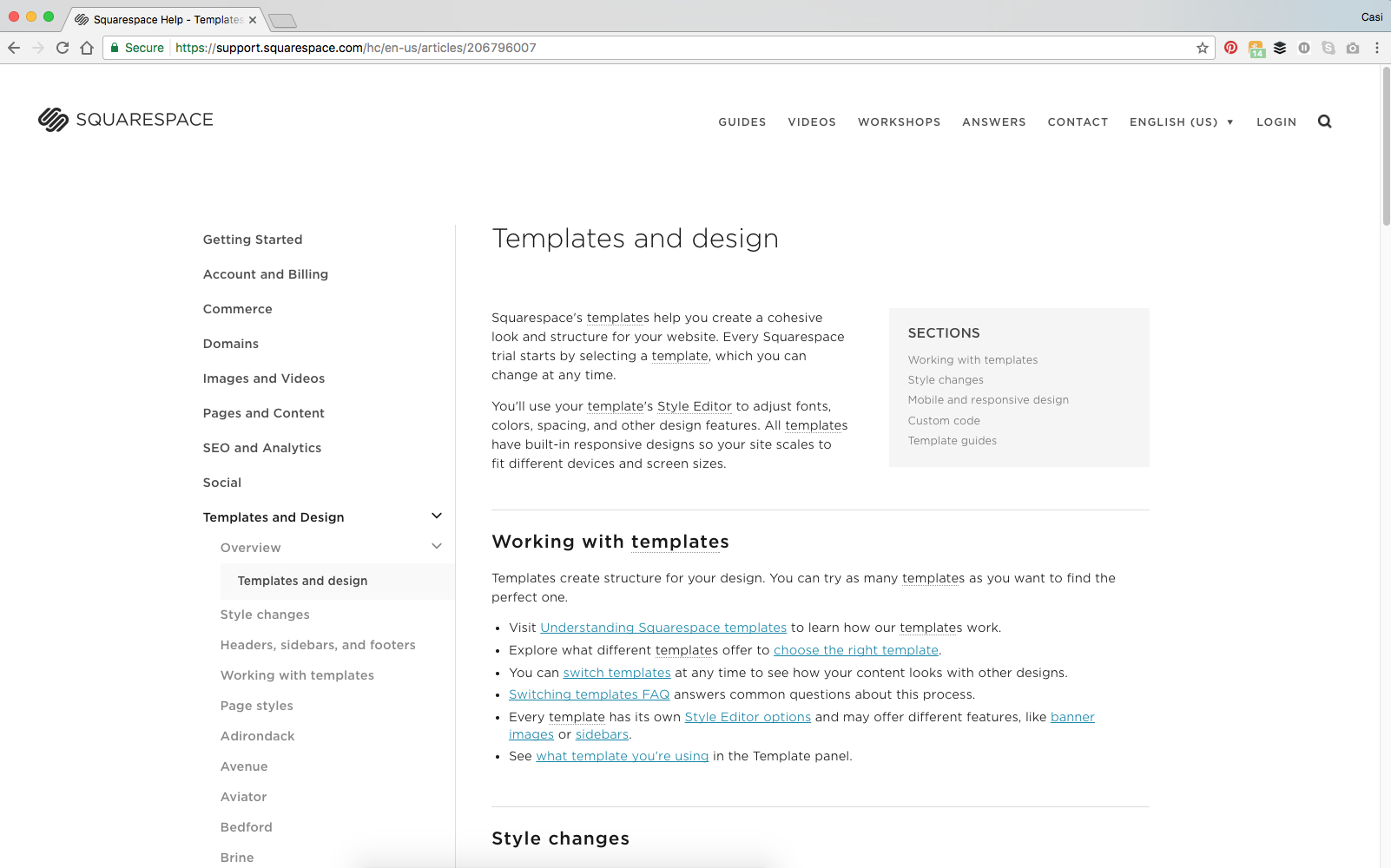Jump to Working with templates section link
1391x868 pixels.
coord(972,360)
